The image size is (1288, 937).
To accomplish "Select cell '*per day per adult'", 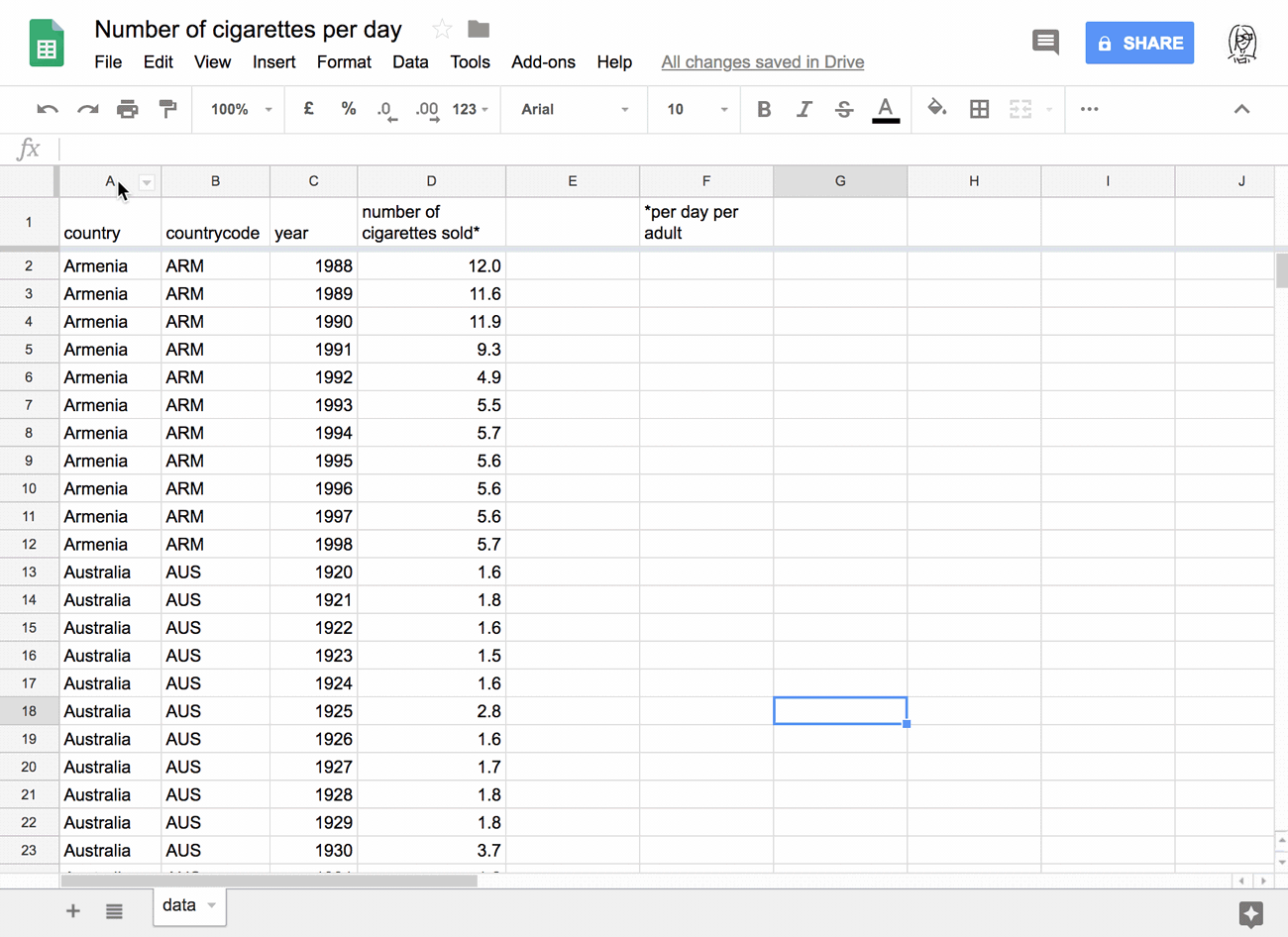I will [706, 222].
